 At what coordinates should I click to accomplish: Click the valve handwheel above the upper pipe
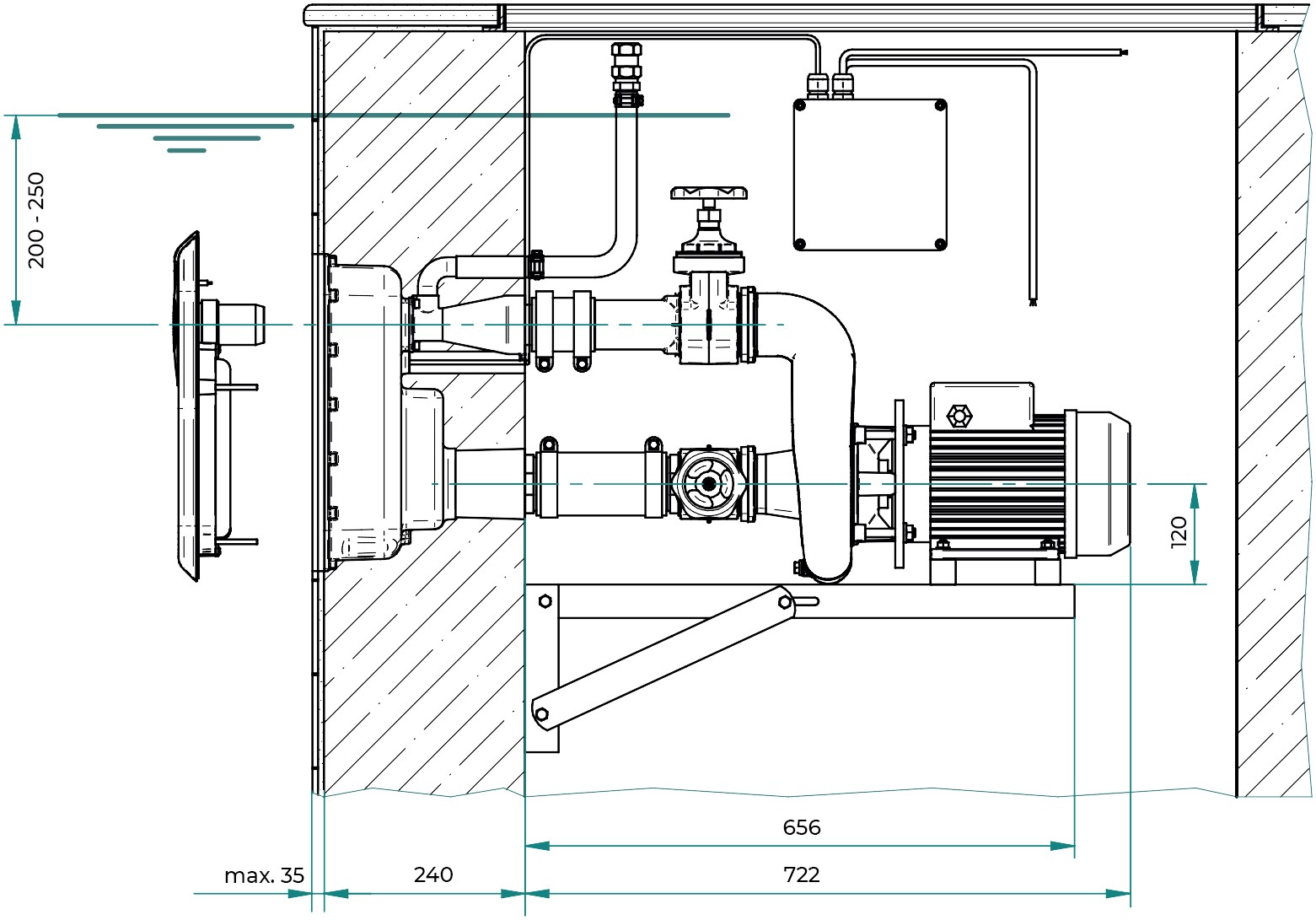click(x=709, y=194)
